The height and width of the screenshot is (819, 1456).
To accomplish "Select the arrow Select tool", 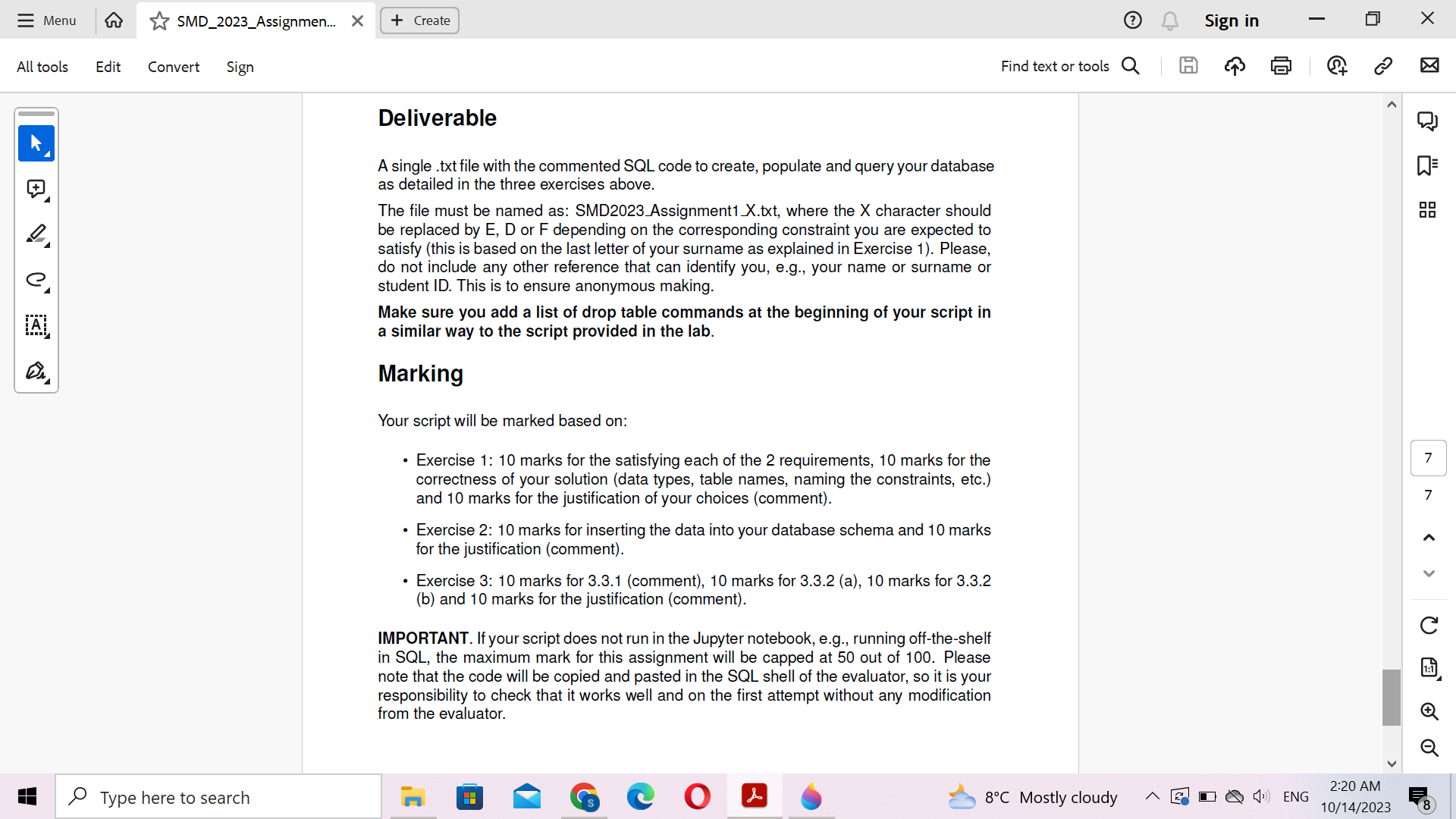I will tap(36, 143).
